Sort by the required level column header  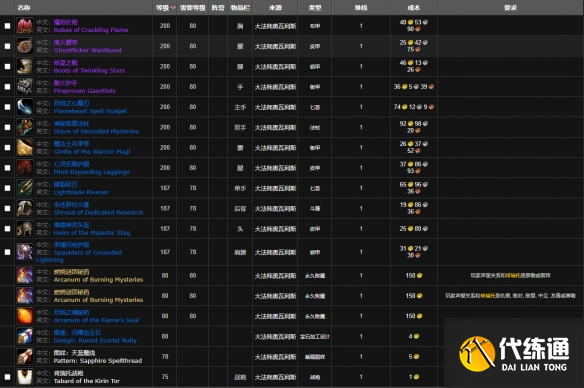click(x=193, y=8)
